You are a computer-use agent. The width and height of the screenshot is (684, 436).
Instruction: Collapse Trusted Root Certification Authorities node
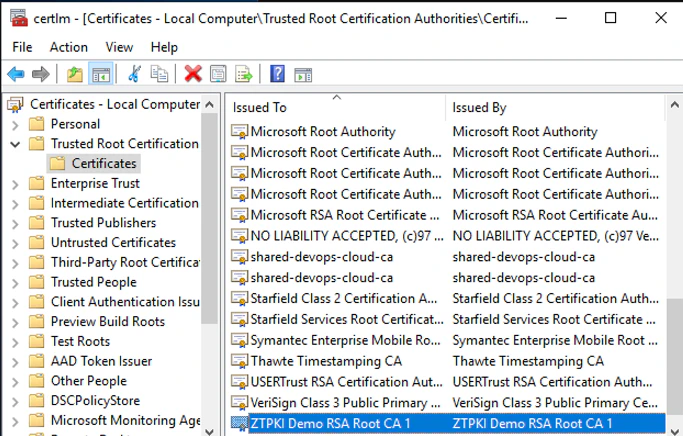point(15,144)
